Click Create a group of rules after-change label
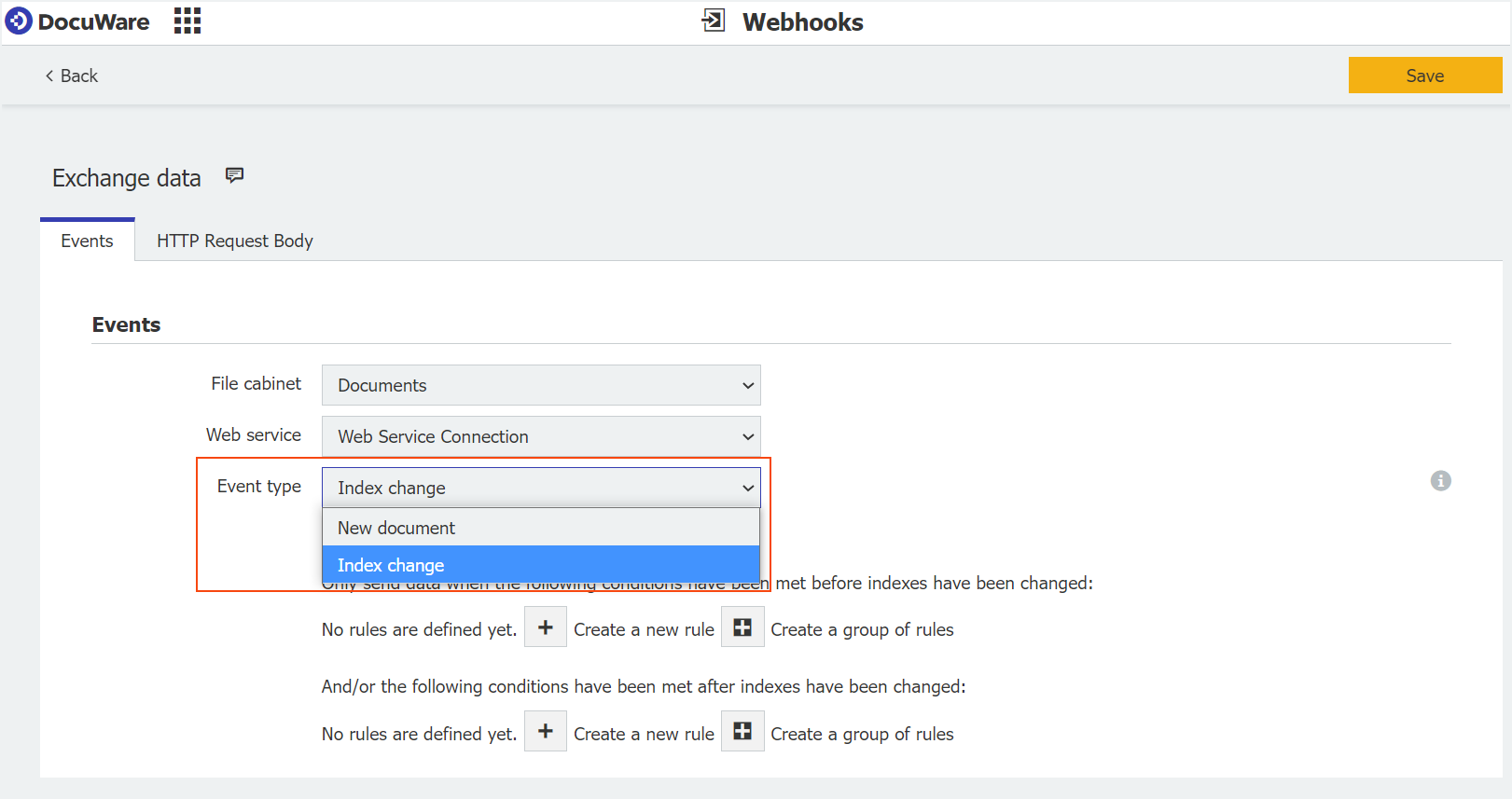1512x799 pixels. coord(862,734)
